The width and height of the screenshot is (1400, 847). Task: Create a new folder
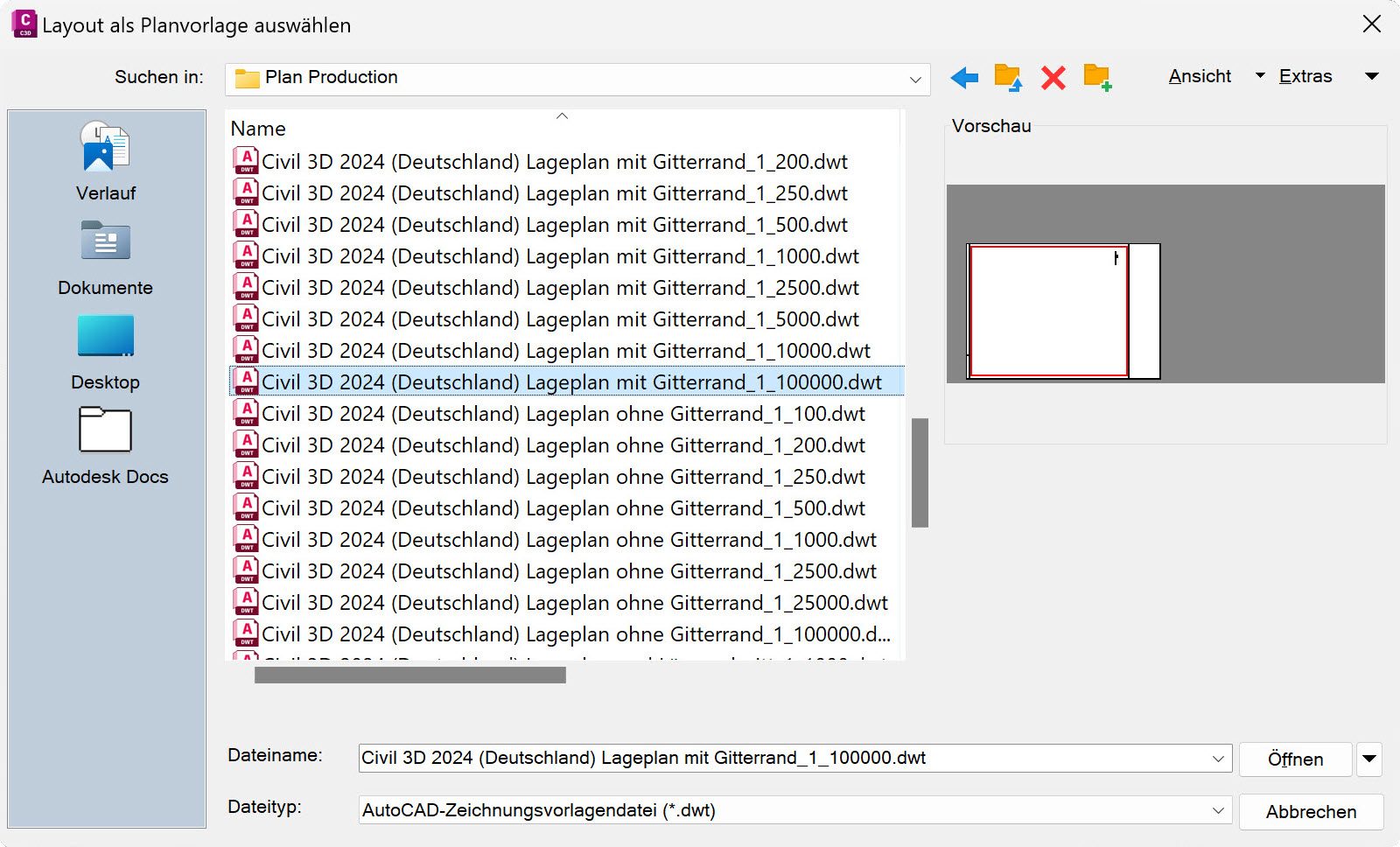pos(1097,78)
